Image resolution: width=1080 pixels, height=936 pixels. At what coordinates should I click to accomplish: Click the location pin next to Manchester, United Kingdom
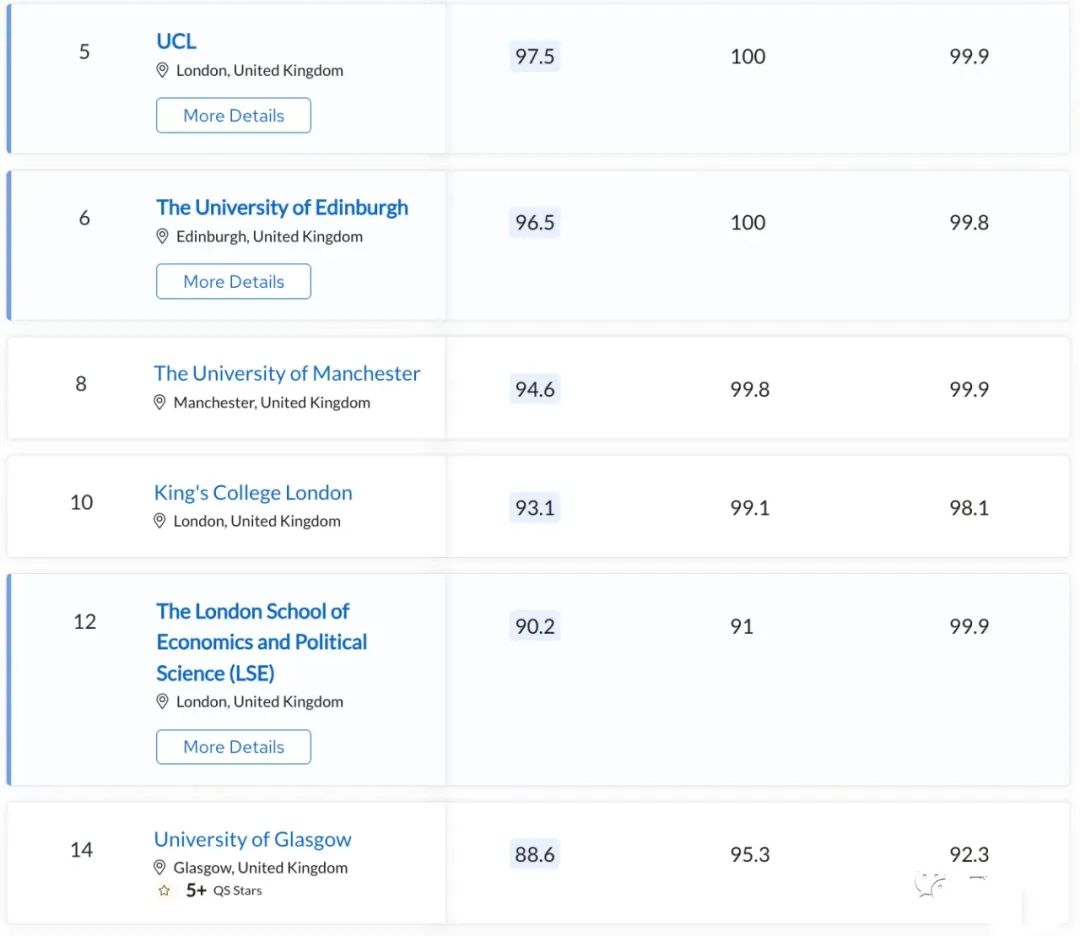pos(159,403)
